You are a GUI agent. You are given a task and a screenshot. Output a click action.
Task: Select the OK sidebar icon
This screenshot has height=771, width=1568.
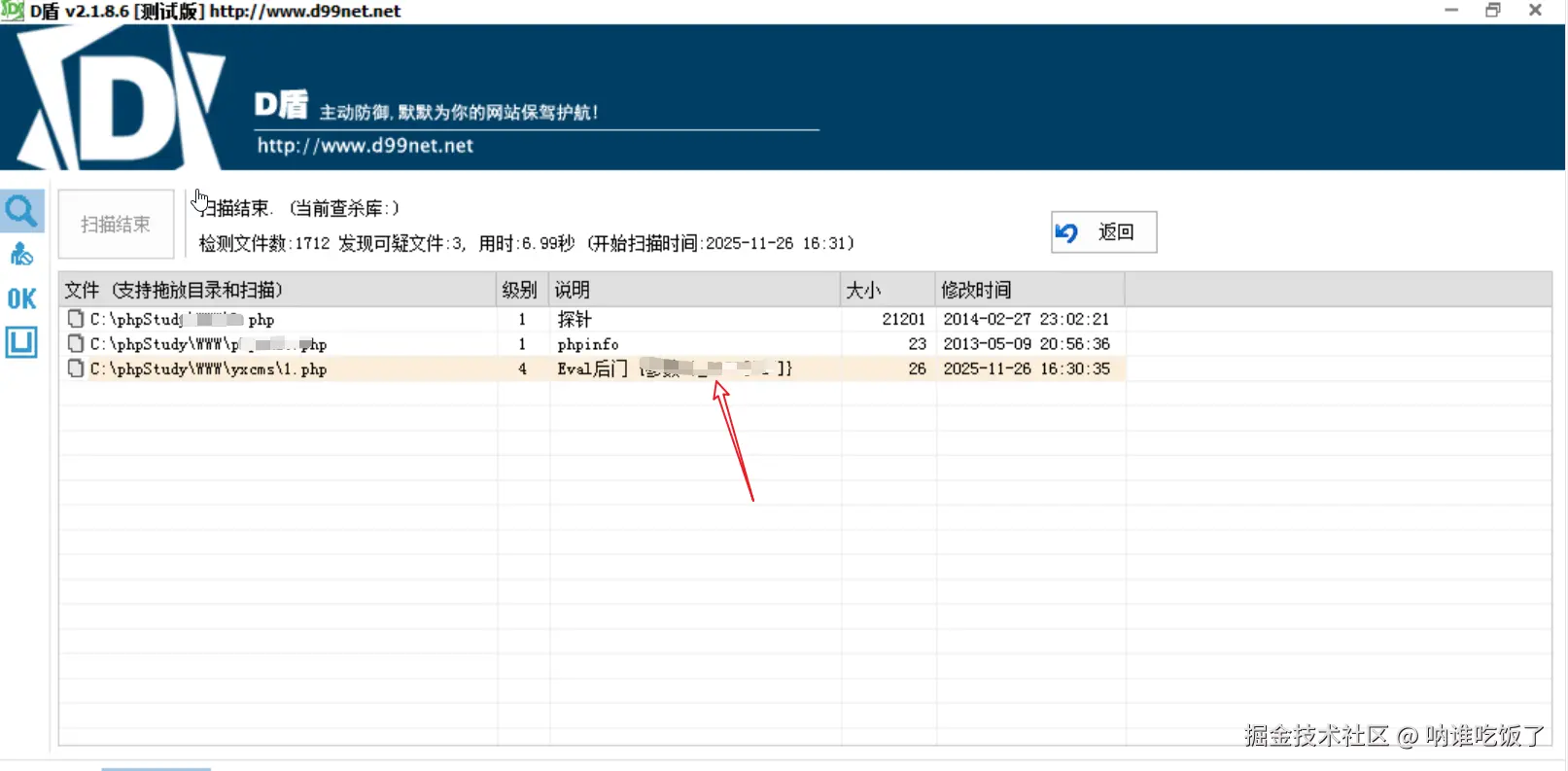tap(21, 298)
